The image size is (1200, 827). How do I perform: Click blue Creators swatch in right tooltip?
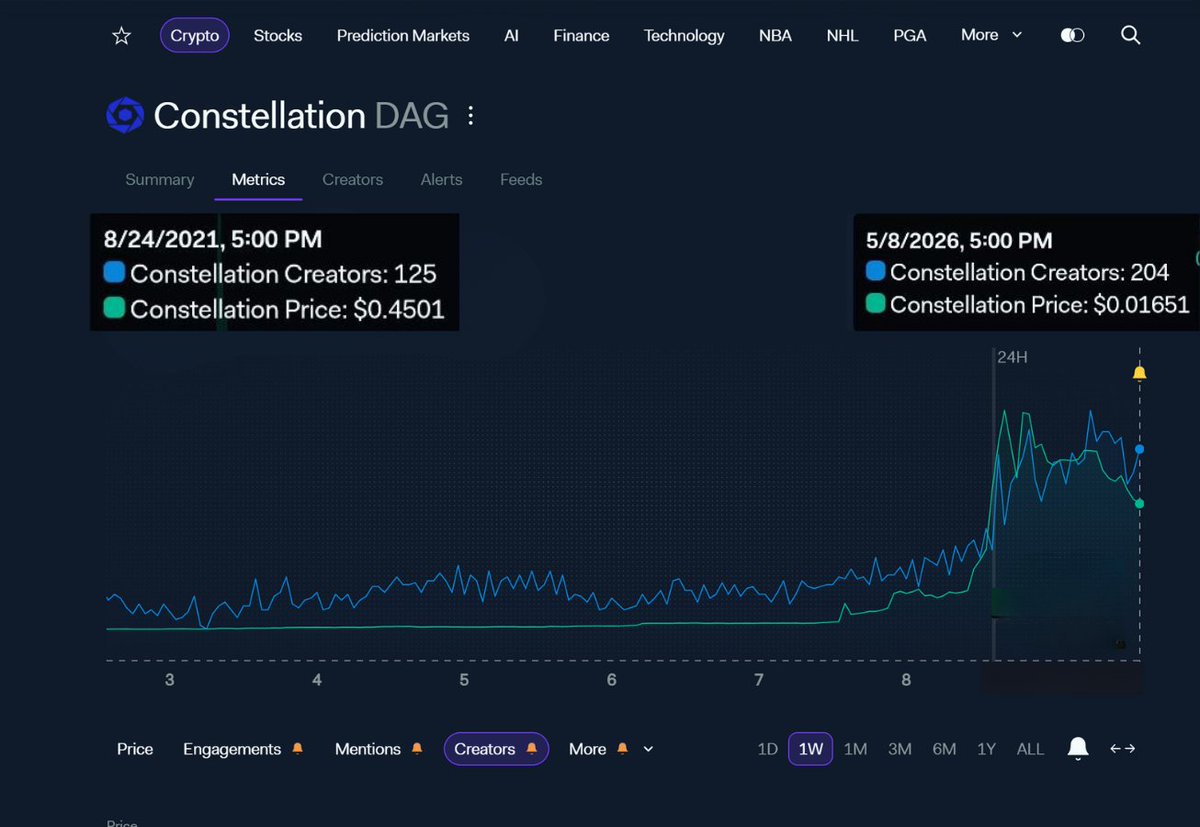[x=875, y=271]
